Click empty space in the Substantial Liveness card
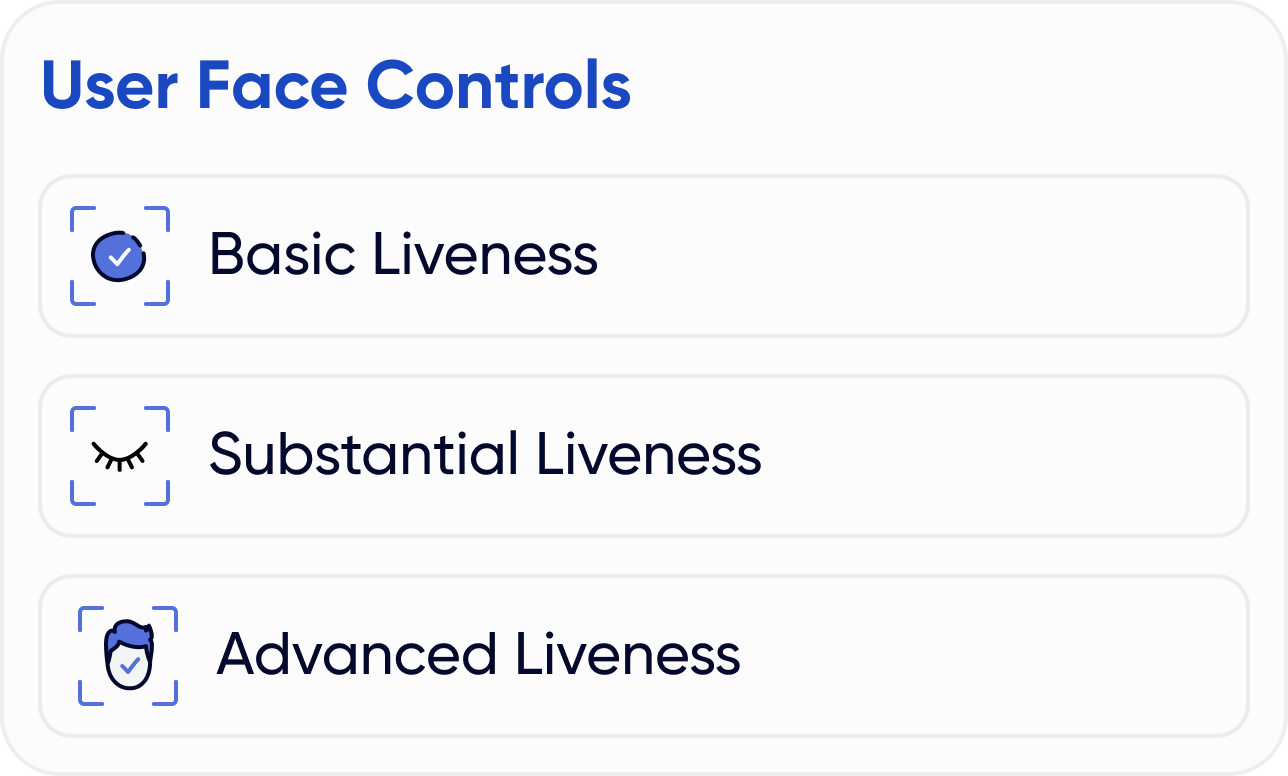 1000,456
